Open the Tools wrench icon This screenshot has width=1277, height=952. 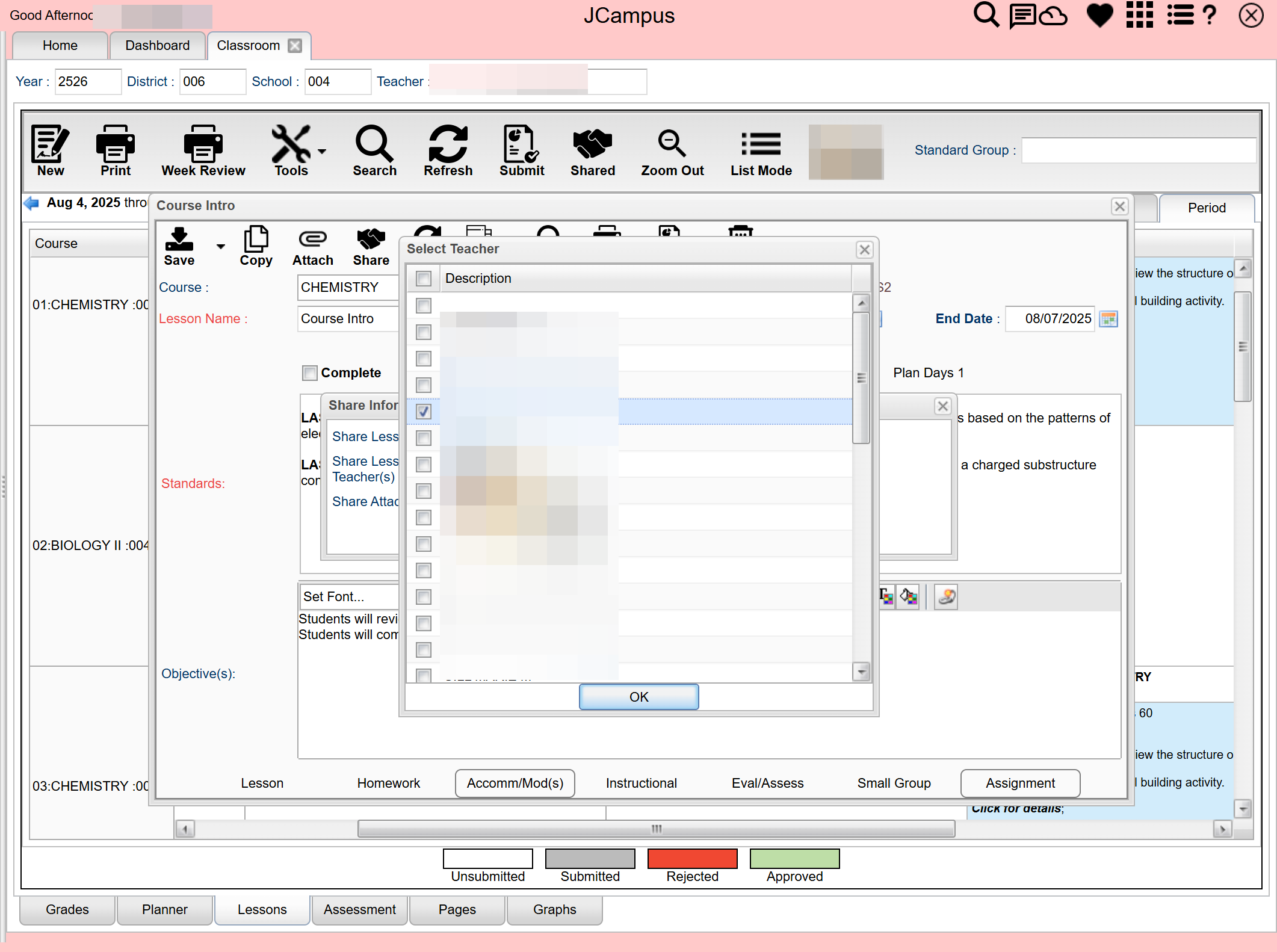coord(291,144)
